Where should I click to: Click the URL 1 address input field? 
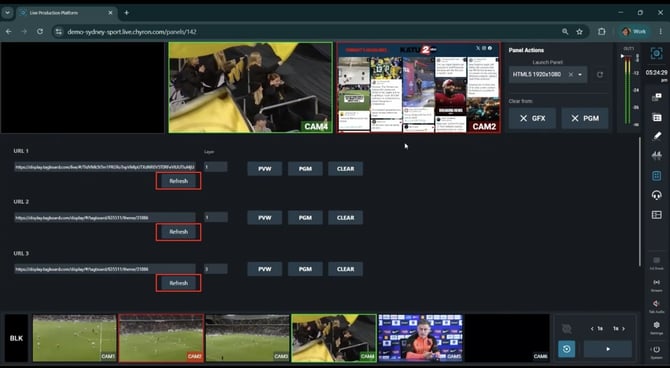pos(105,167)
